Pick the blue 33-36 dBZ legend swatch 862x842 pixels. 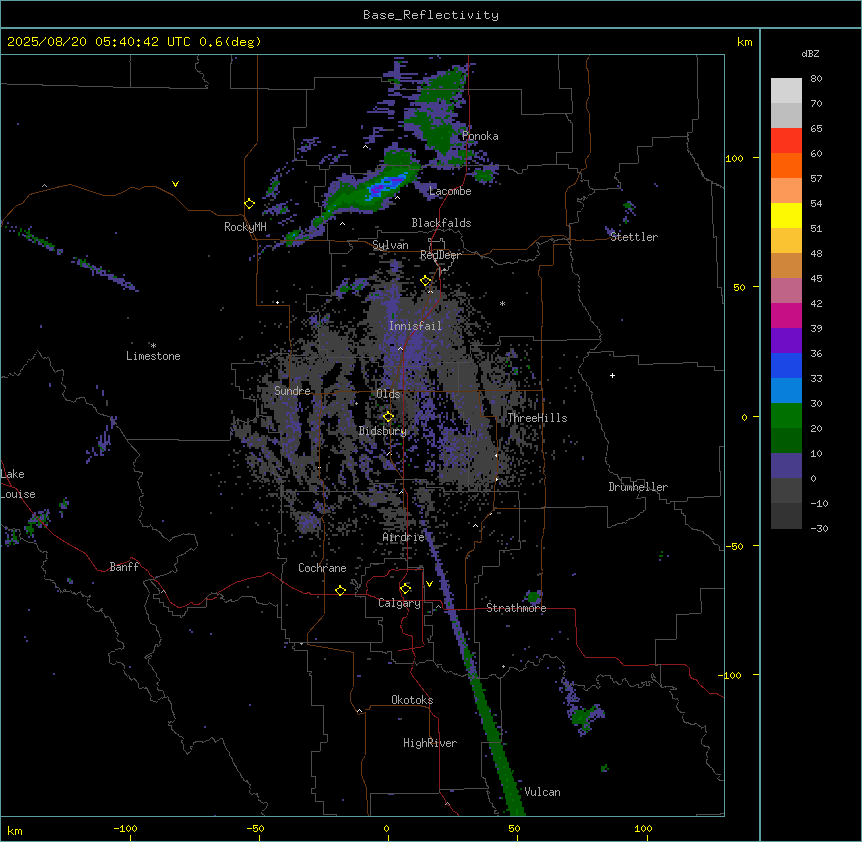(786, 366)
